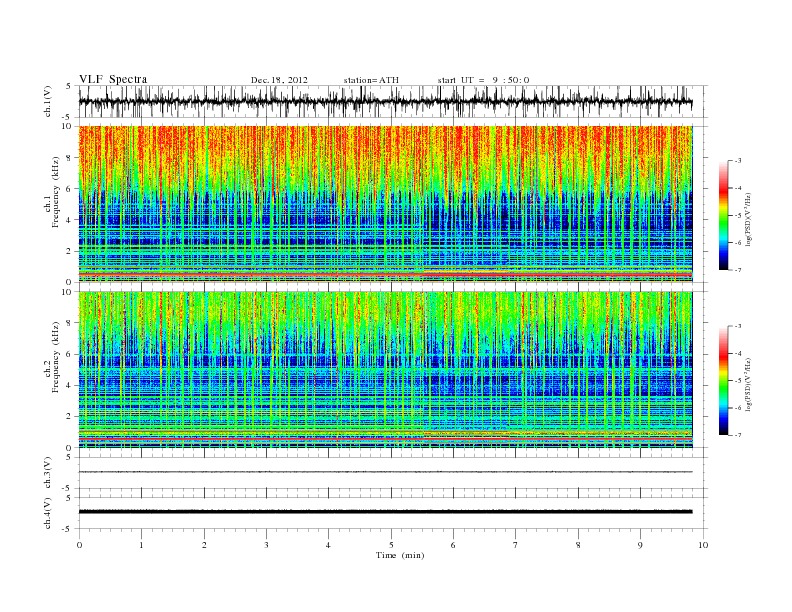Click the "-7" tick on ch.1 color bar
Image resolution: width=792 pixels, height=612 pixels.
coord(738,270)
